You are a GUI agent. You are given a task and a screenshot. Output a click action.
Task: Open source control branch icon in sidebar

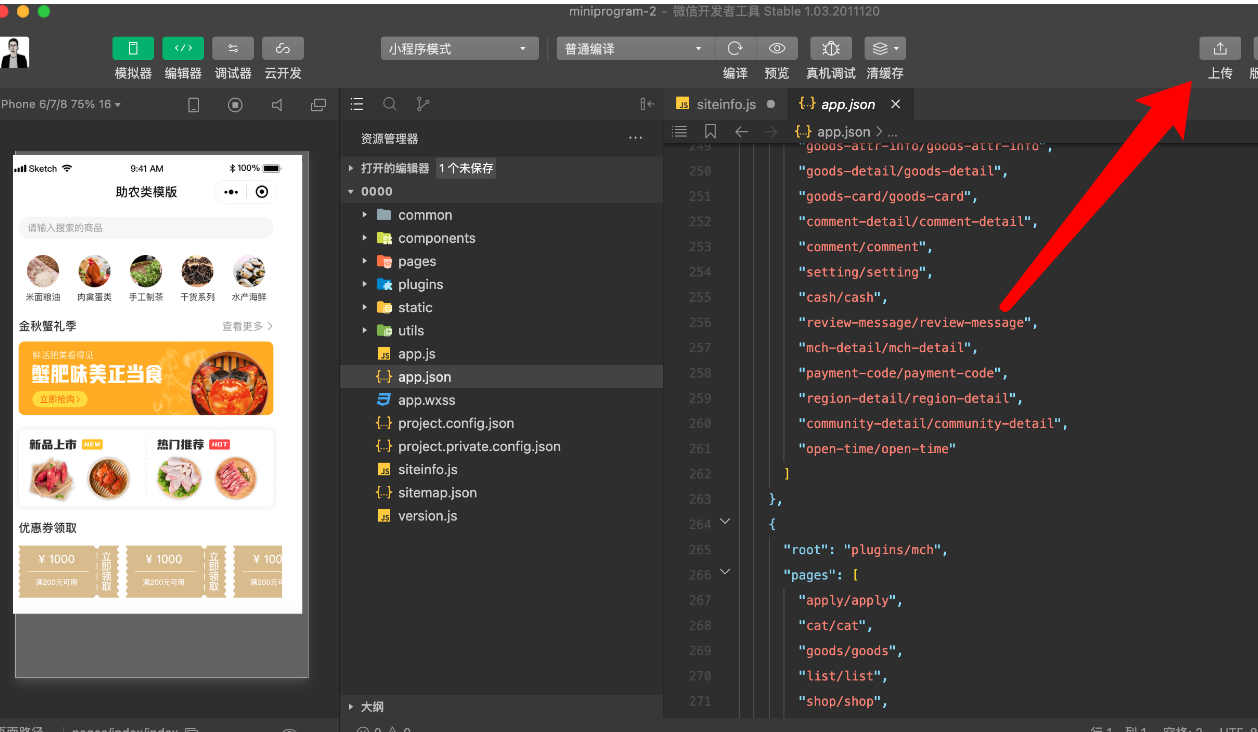[x=422, y=104]
